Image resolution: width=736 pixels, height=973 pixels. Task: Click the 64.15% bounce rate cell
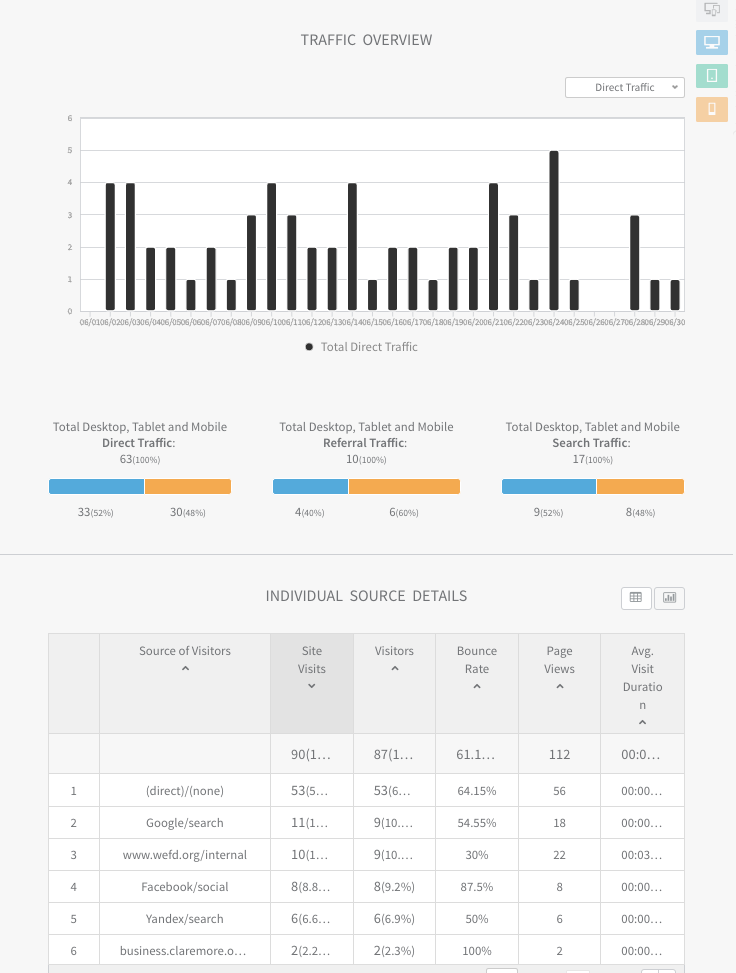tap(477, 791)
